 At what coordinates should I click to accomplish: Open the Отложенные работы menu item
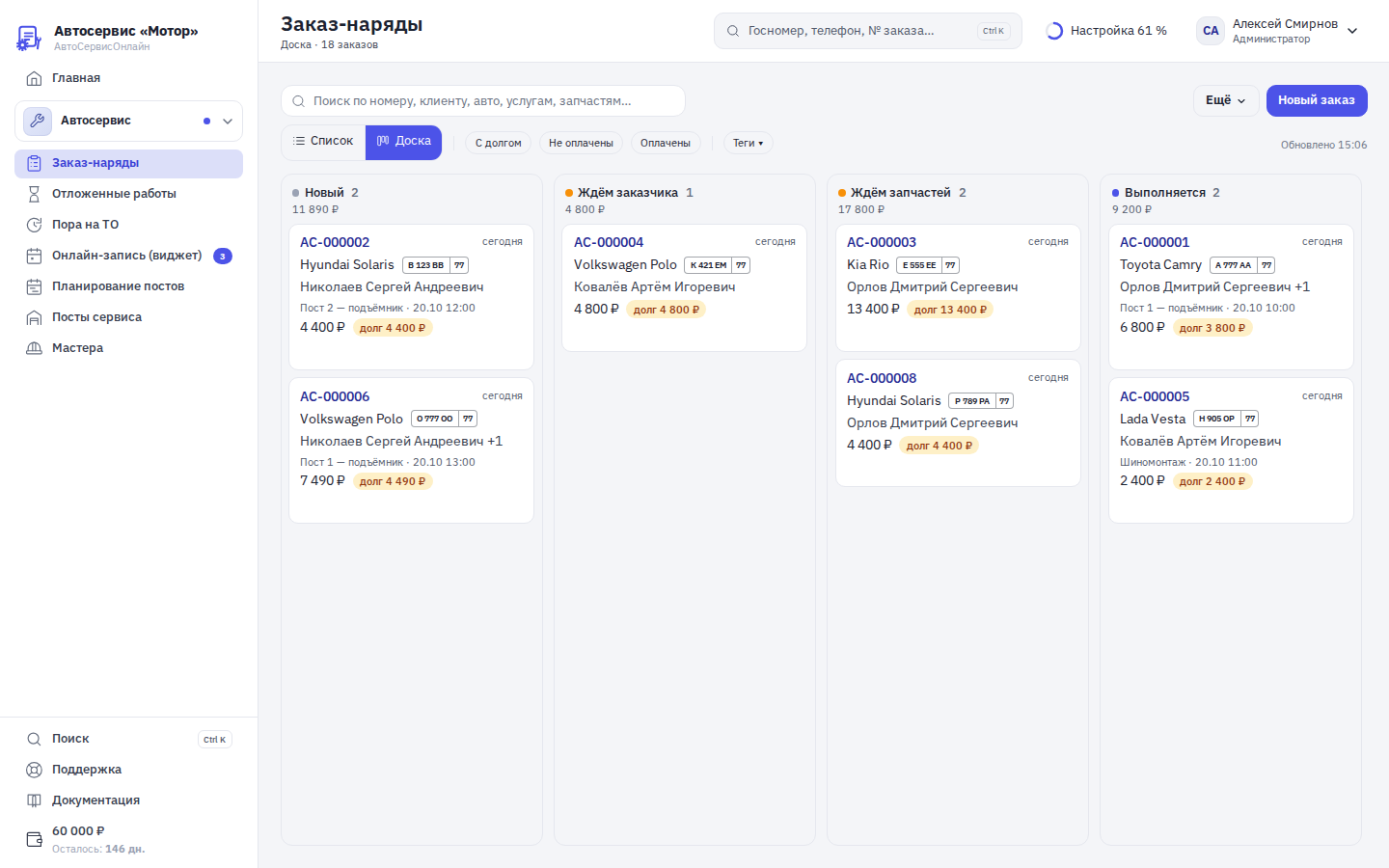[128, 194]
